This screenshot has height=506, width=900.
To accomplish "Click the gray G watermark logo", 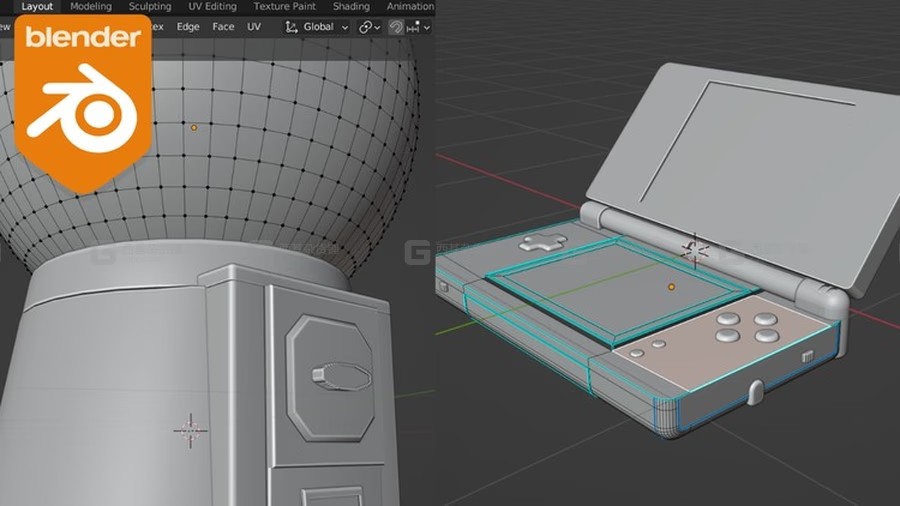I will point(417,252).
